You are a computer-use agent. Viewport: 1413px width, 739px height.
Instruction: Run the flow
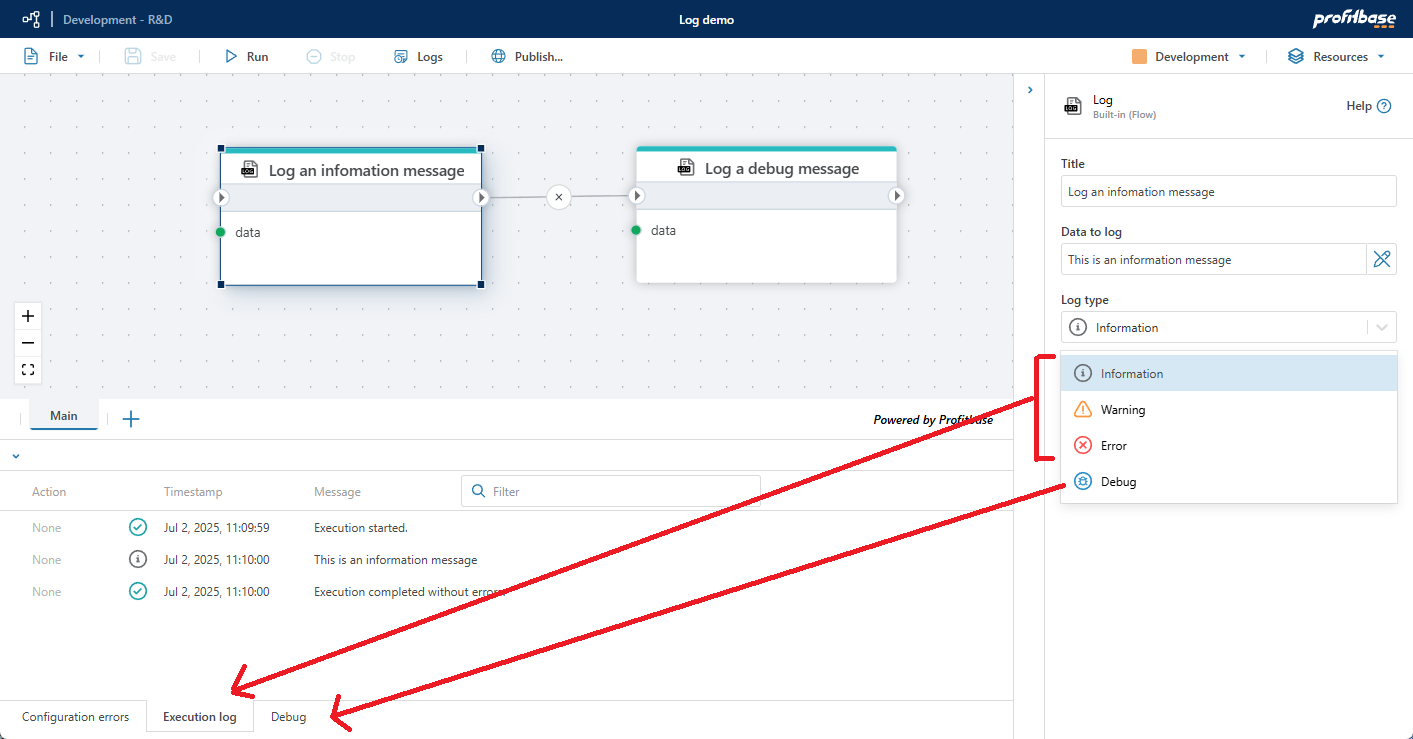click(x=246, y=57)
